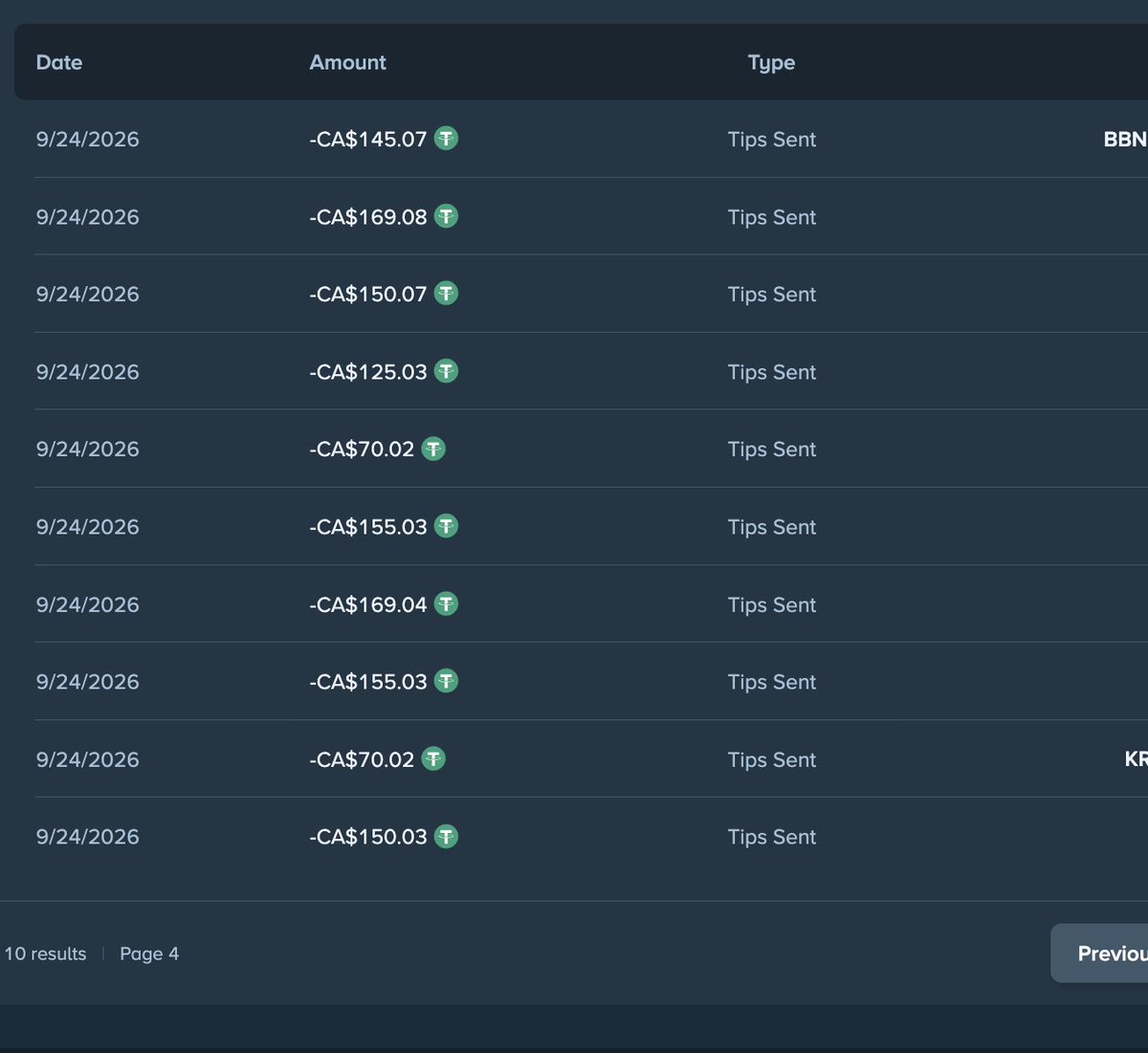
Task: Click Tips Sent in the -CA$169.04 row
Action: pyautogui.click(x=772, y=604)
